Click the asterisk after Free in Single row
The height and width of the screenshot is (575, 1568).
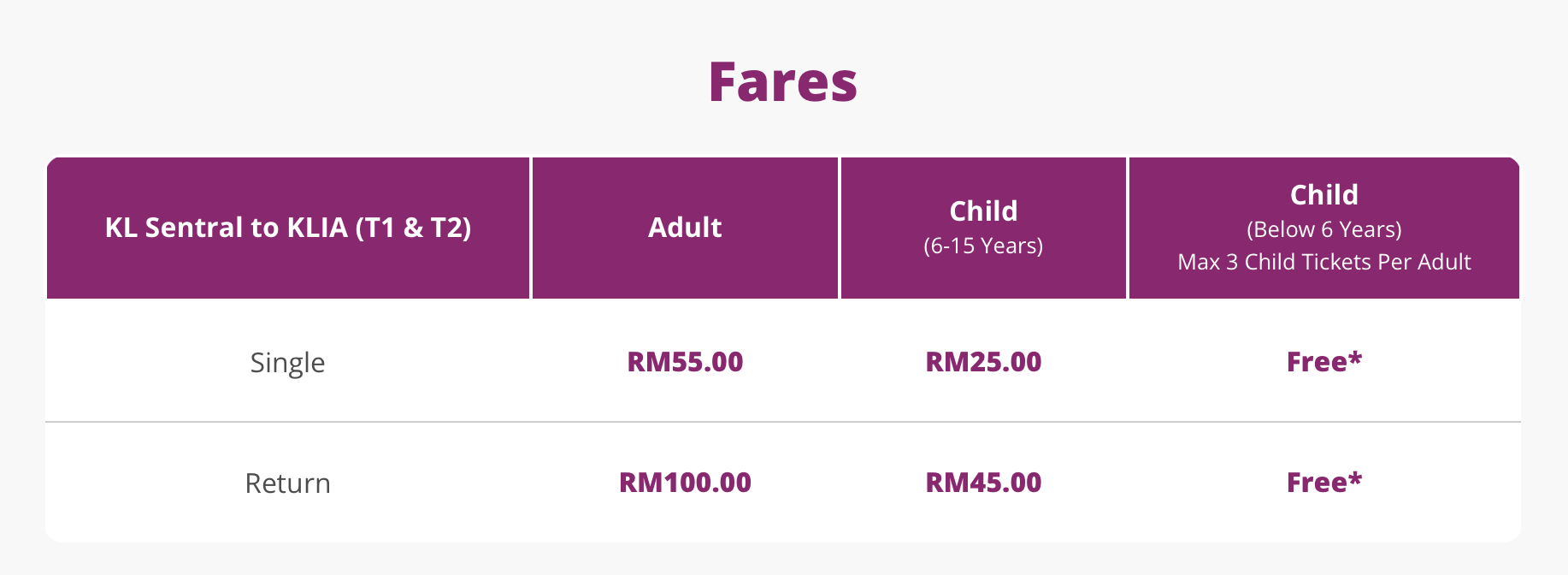pos(1355,357)
